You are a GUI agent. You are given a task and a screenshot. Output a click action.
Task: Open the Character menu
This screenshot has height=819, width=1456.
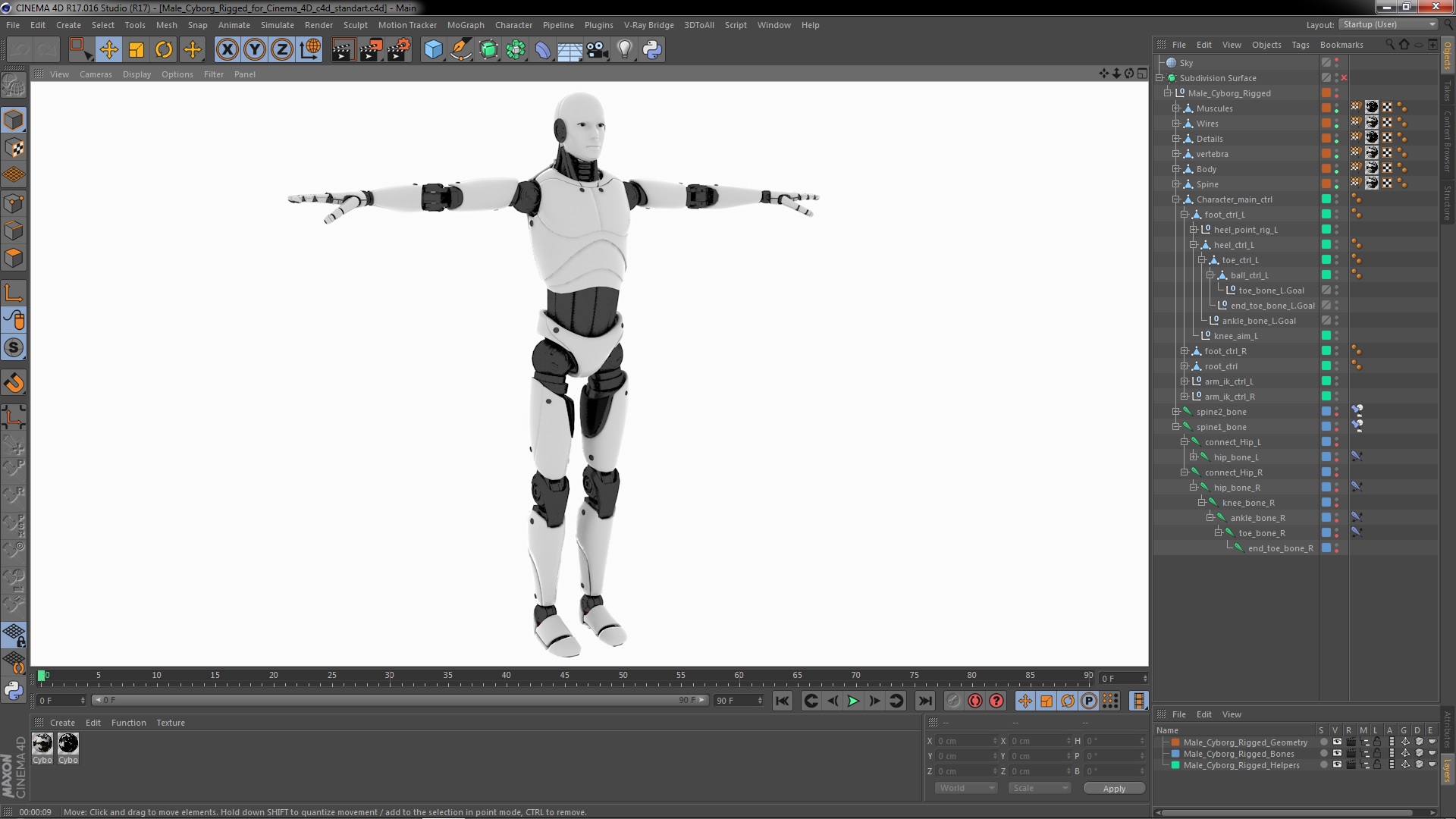(x=513, y=25)
